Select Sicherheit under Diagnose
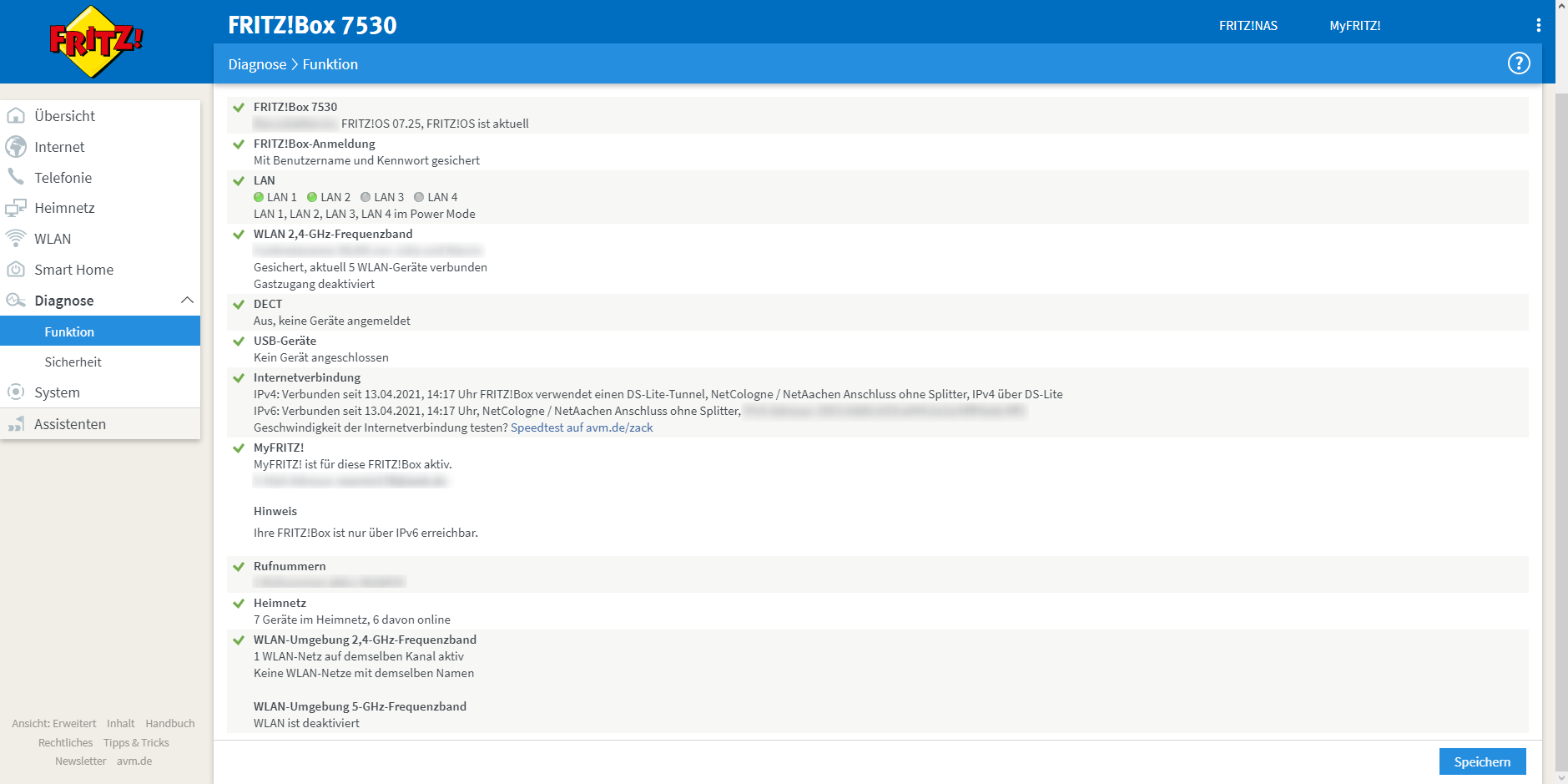 (100, 362)
